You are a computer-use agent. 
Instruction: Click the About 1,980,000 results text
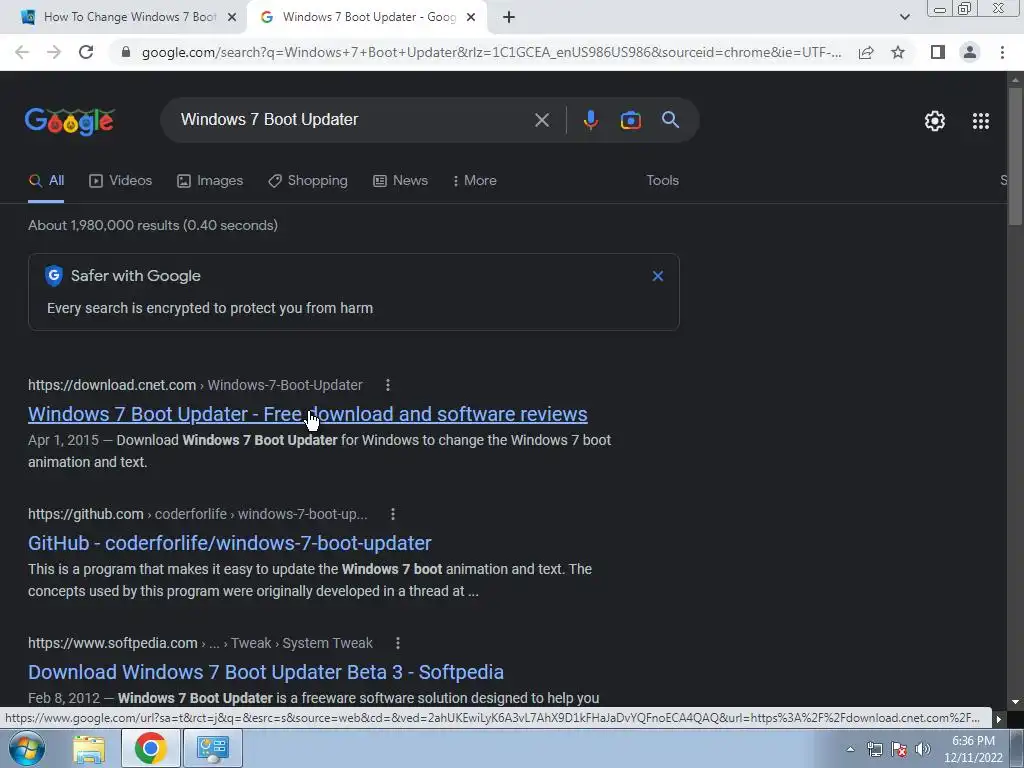point(153,225)
